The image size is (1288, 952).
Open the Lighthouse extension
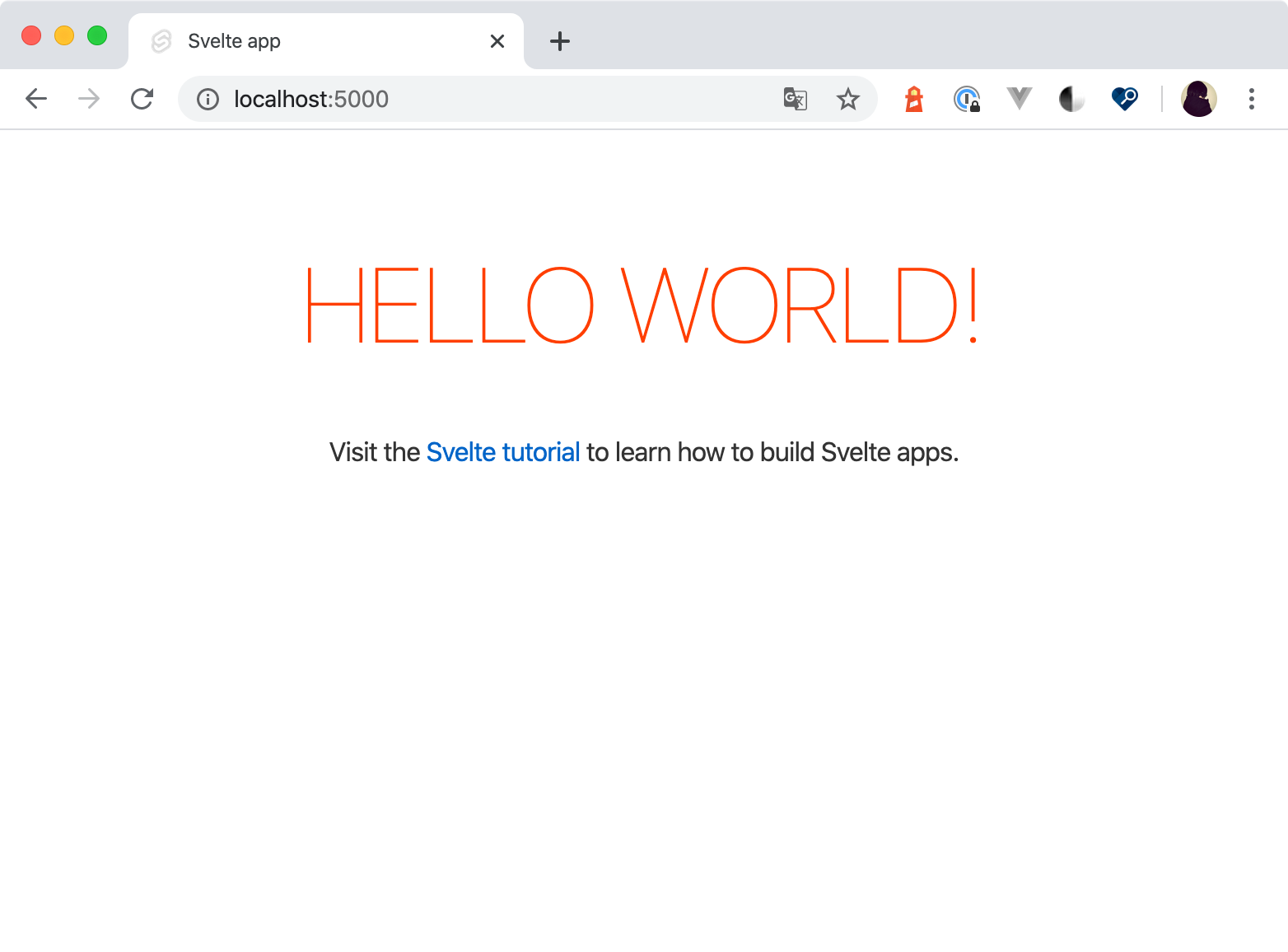point(914,99)
